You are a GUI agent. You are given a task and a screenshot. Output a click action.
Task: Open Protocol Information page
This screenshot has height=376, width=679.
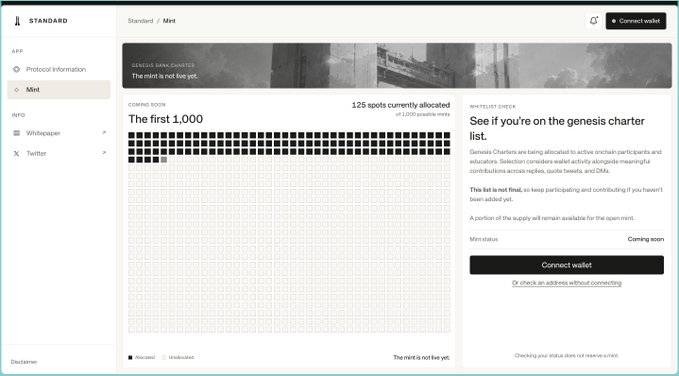59,69
